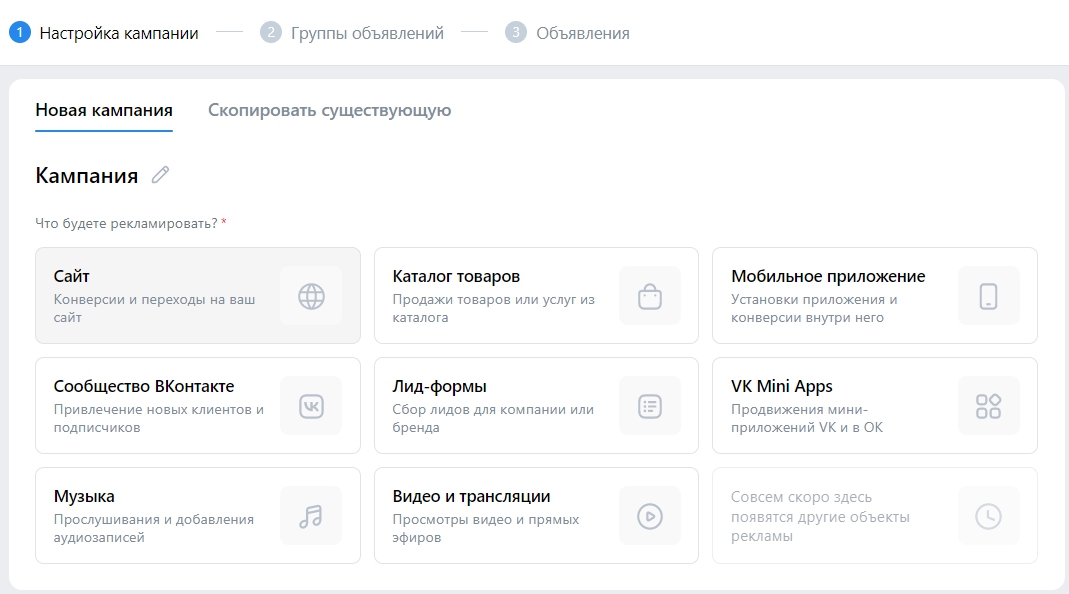Click the globe icon on Сайт card
Image resolution: width=1069 pixels, height=594 pixels.
[x=311, y=296]
